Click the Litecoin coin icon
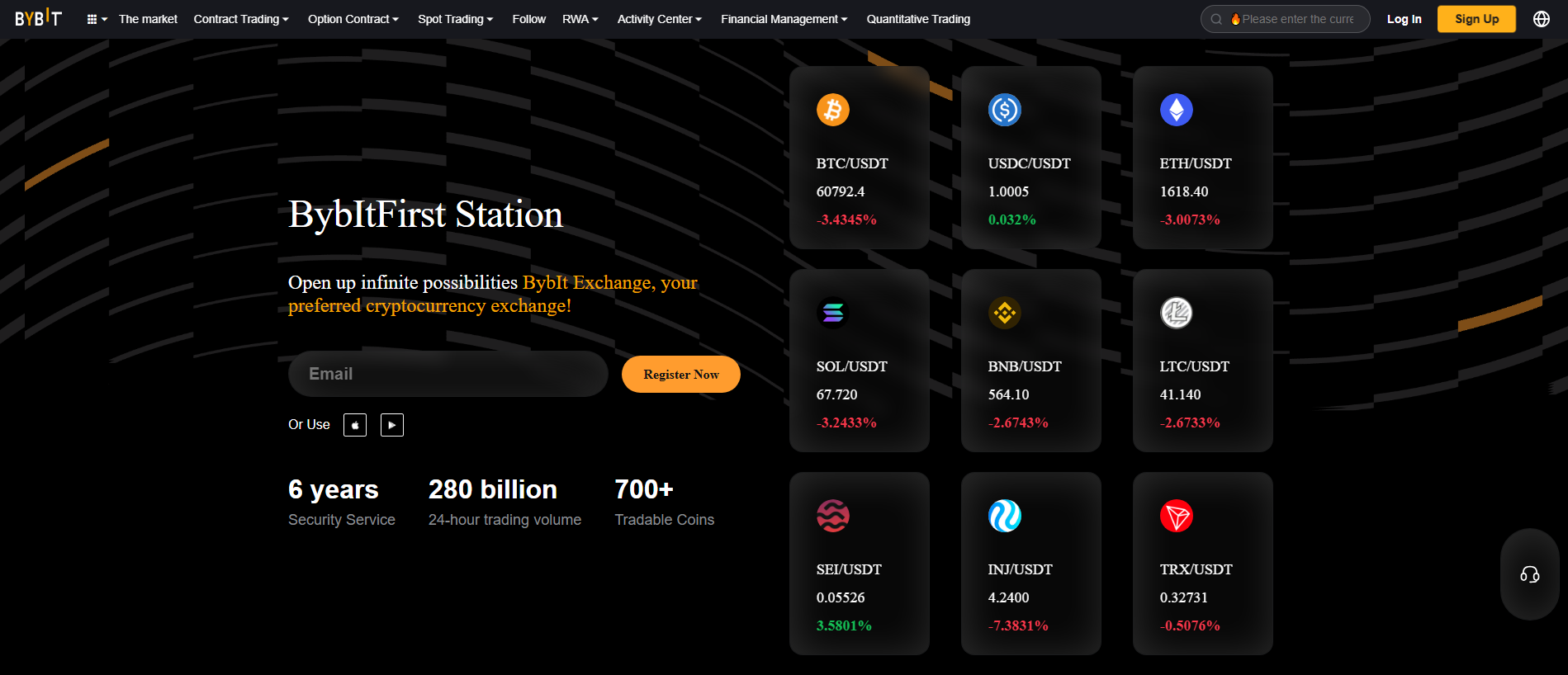Viewport: 1568px width, 675px height. tap(1177, 313)
